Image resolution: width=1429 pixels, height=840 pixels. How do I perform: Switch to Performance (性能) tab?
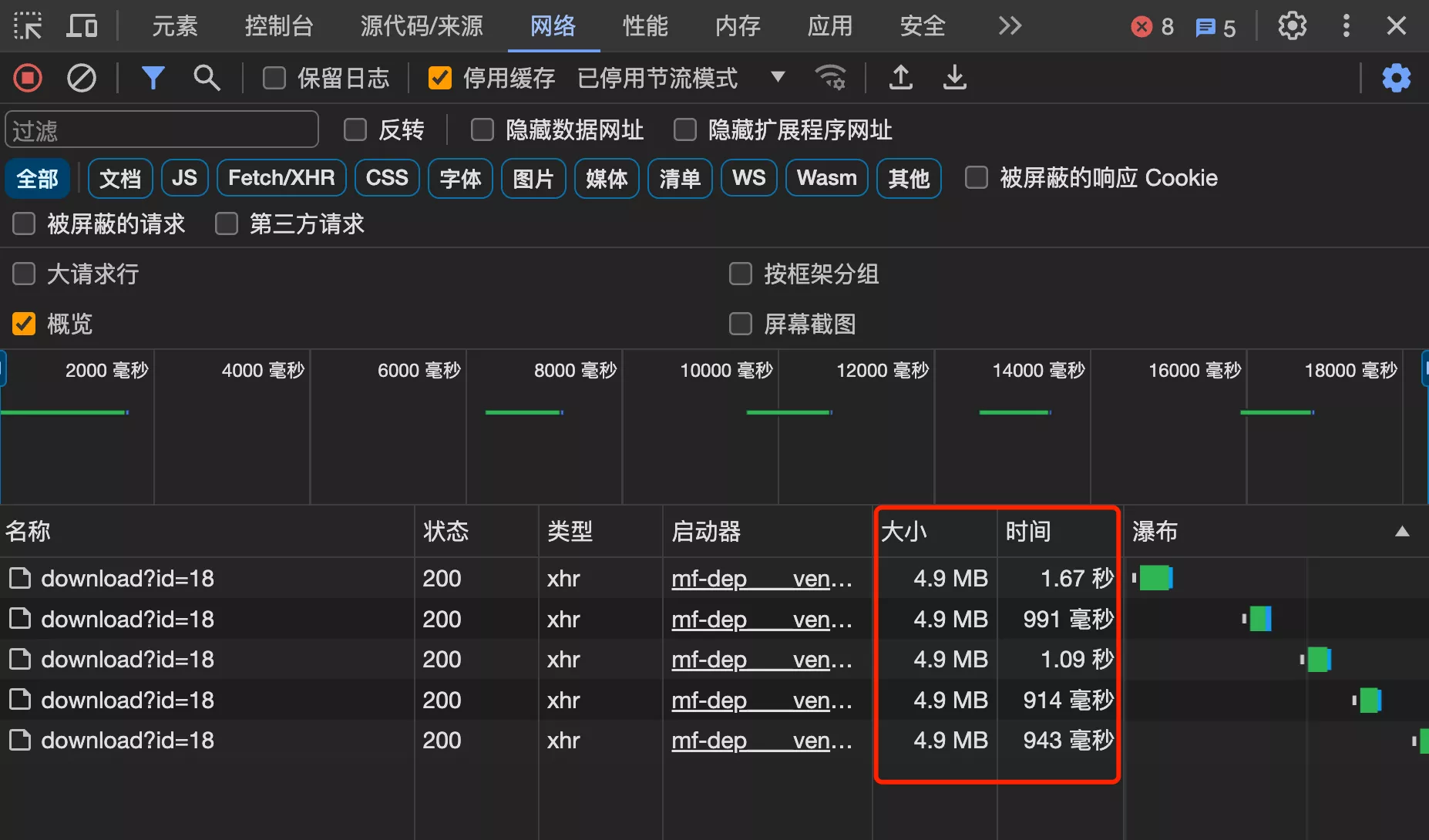645,26
